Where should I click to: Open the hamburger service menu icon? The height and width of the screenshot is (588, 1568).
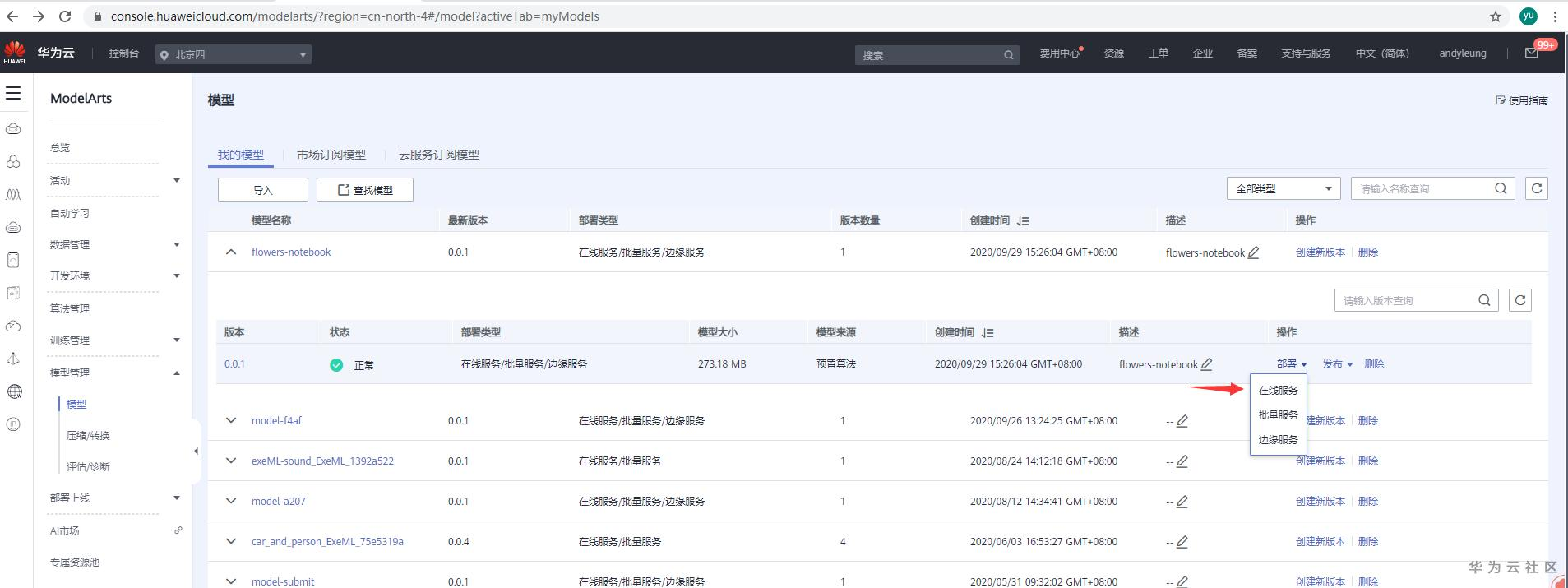[x=13, y=93]
